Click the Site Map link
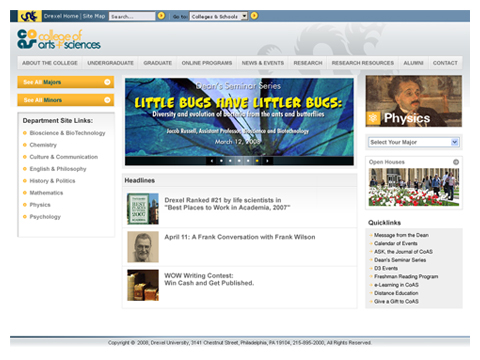 (94, 16)
